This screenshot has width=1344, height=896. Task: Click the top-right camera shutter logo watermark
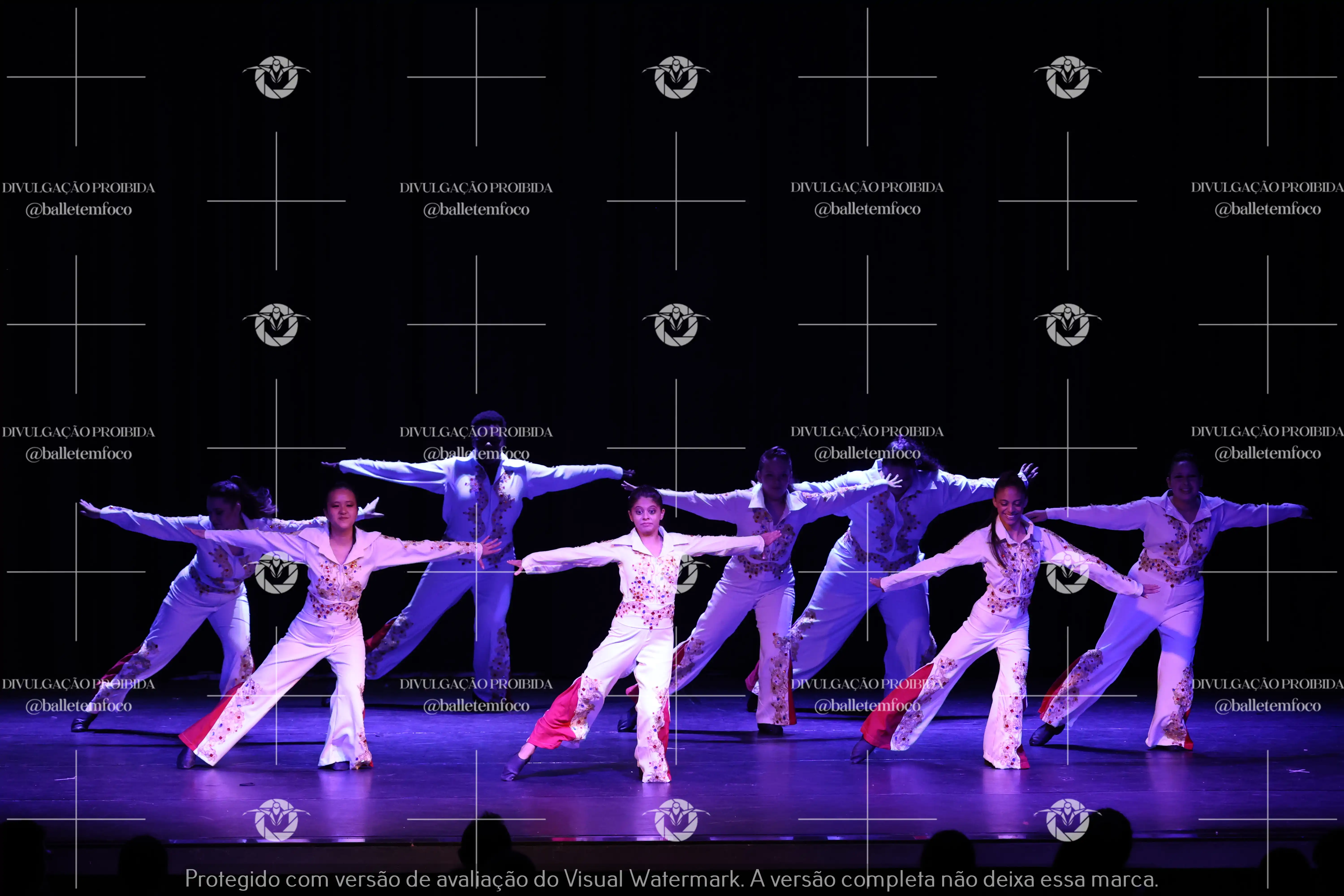[1067, 77]
